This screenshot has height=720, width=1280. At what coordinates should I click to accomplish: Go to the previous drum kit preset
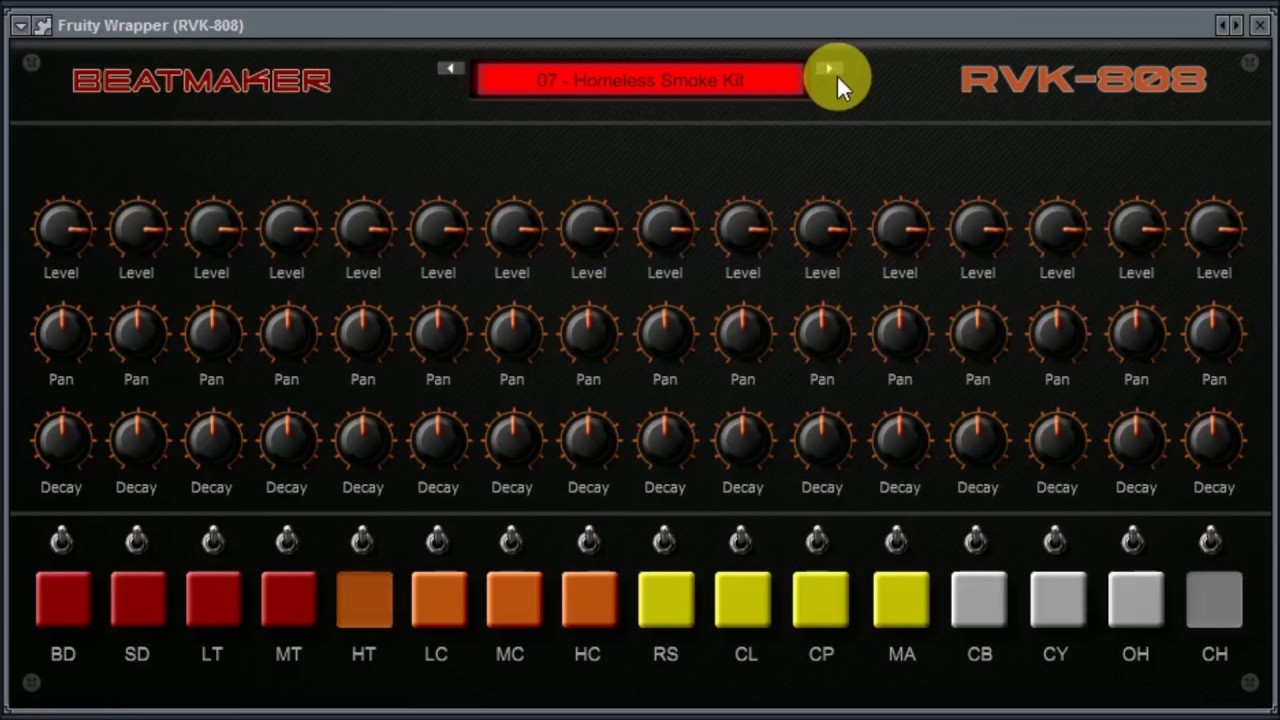coord(451,68)
